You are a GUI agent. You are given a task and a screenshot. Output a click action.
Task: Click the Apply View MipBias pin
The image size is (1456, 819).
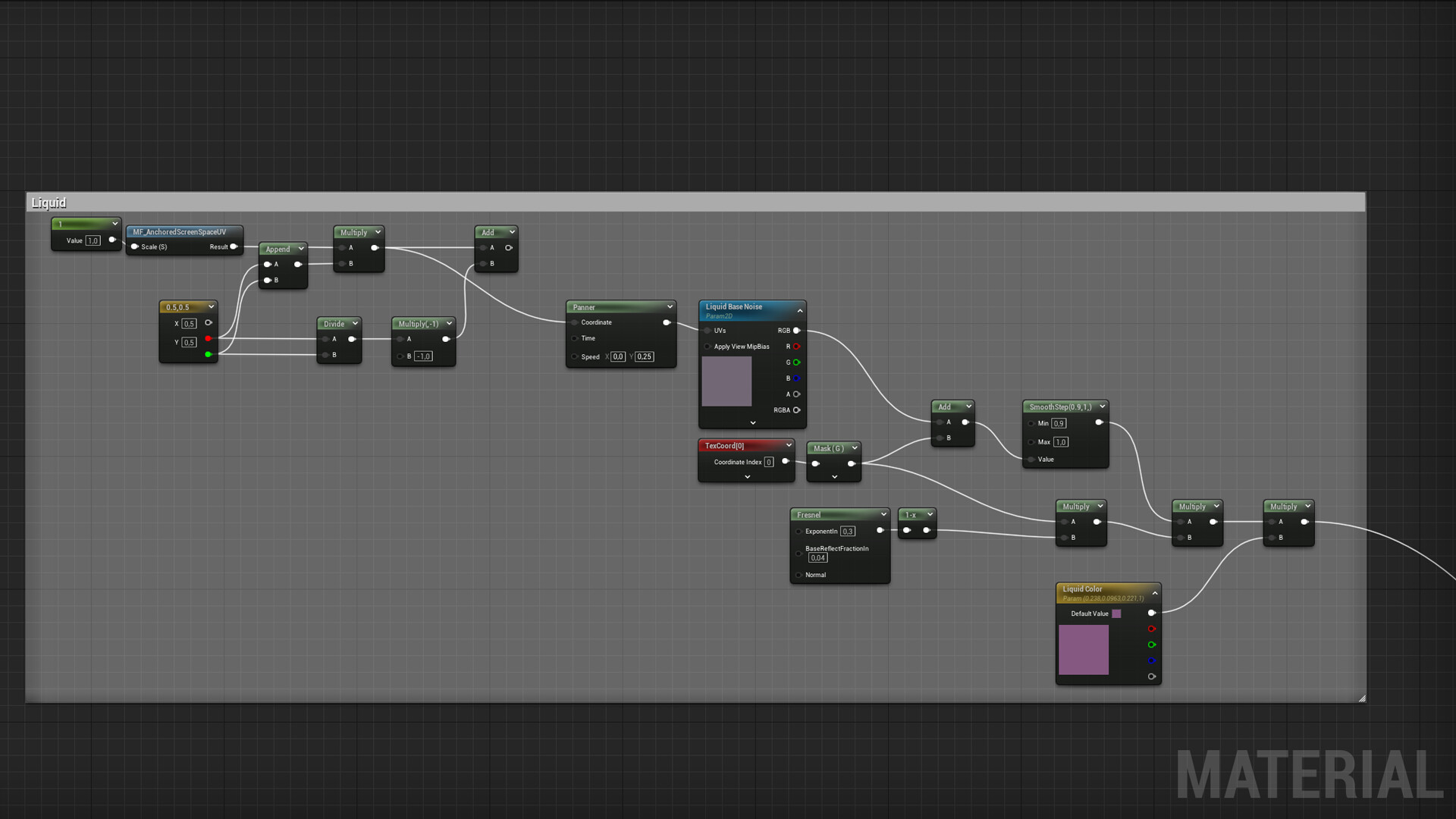(x=707, y=347)
